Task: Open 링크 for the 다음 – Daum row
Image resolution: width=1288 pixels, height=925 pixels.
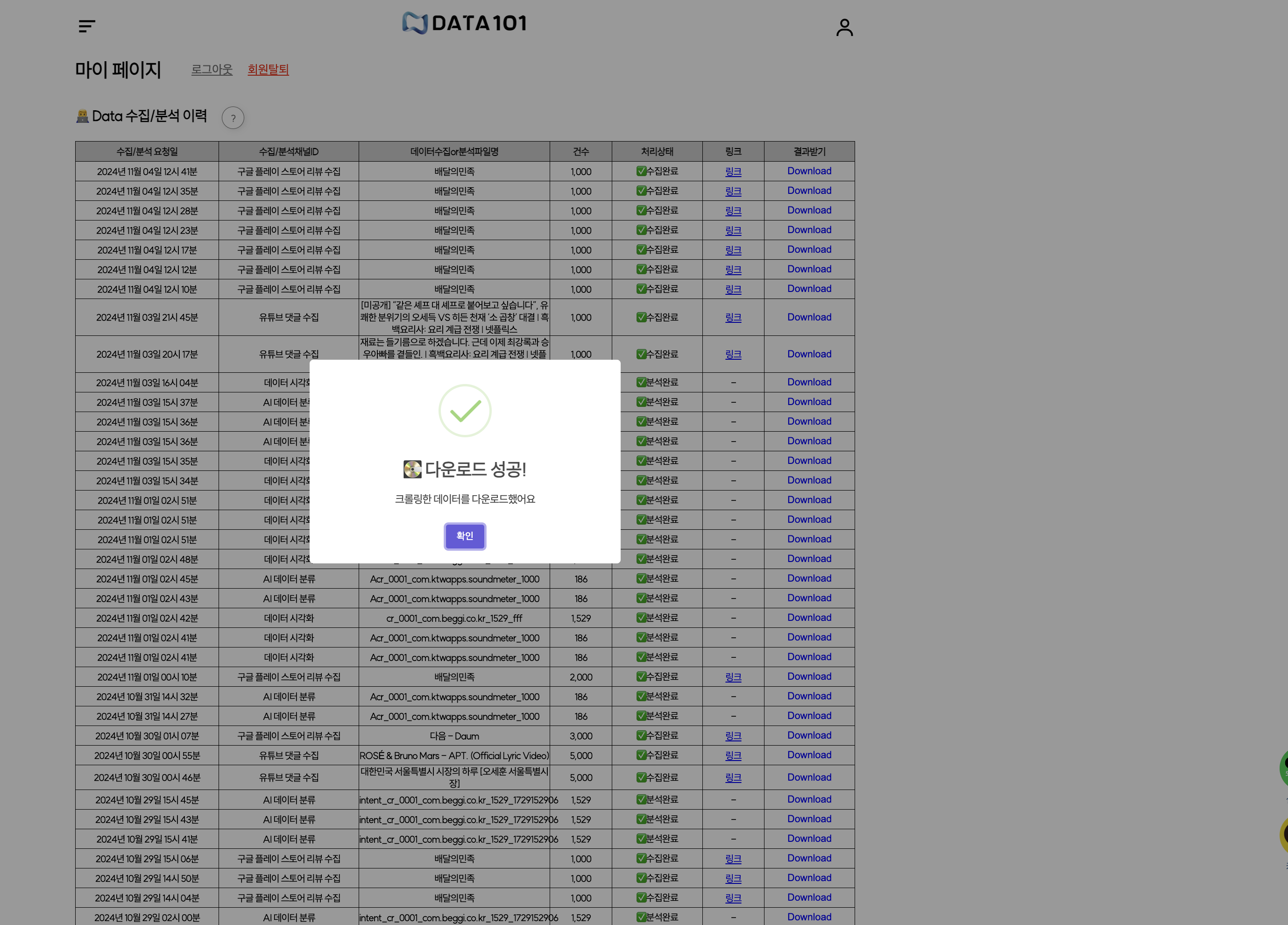Action: 733,736
